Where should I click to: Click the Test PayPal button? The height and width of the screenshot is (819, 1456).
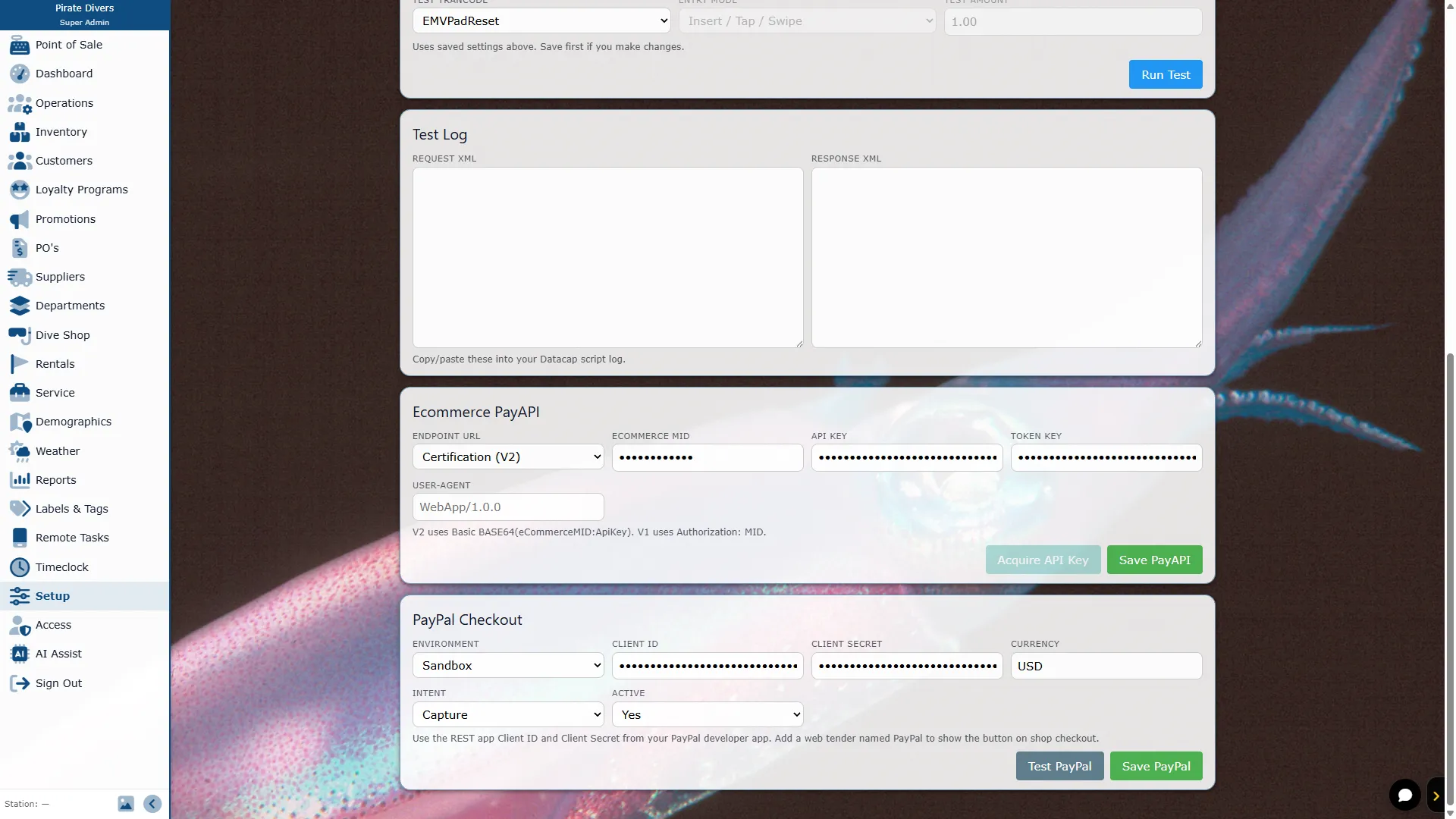(x=1059, y=766)
